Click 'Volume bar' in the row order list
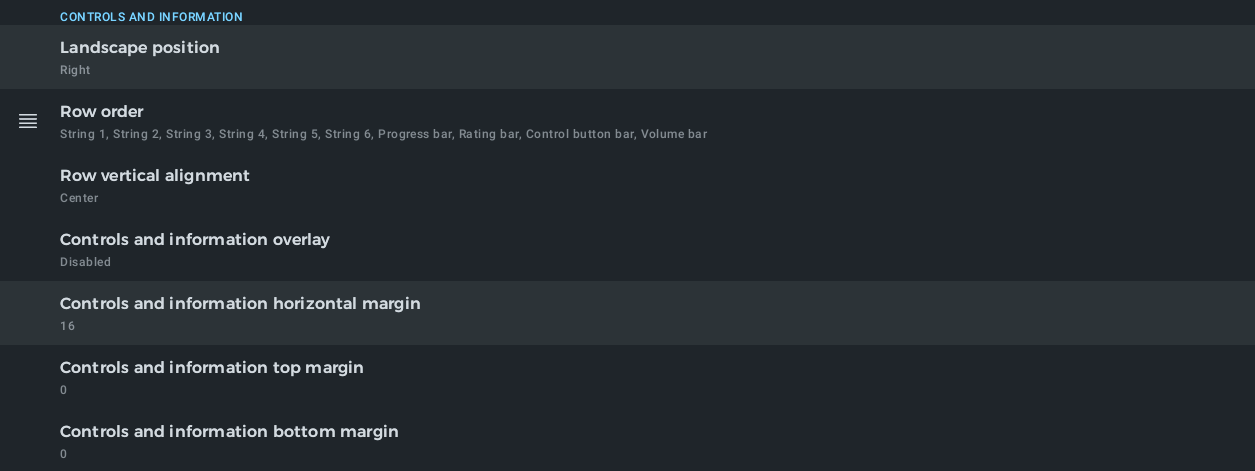Screen dimensions: 1255x471 tap(673, 134)
